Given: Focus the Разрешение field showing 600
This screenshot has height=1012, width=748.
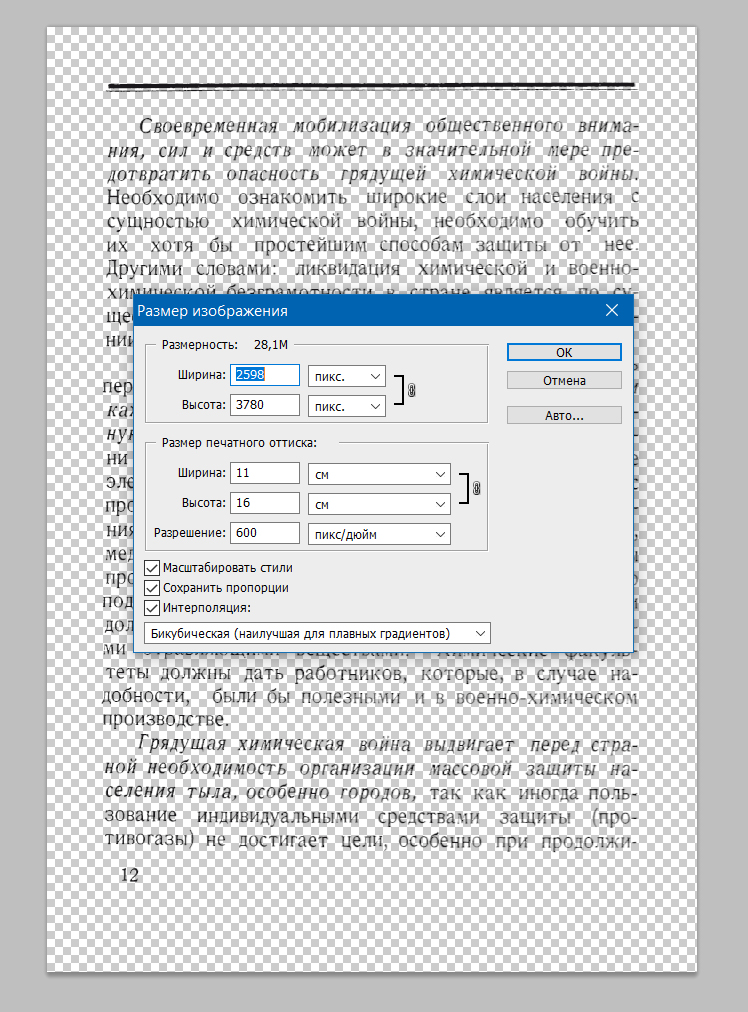Looking at the screenshot, I should 265,533.
